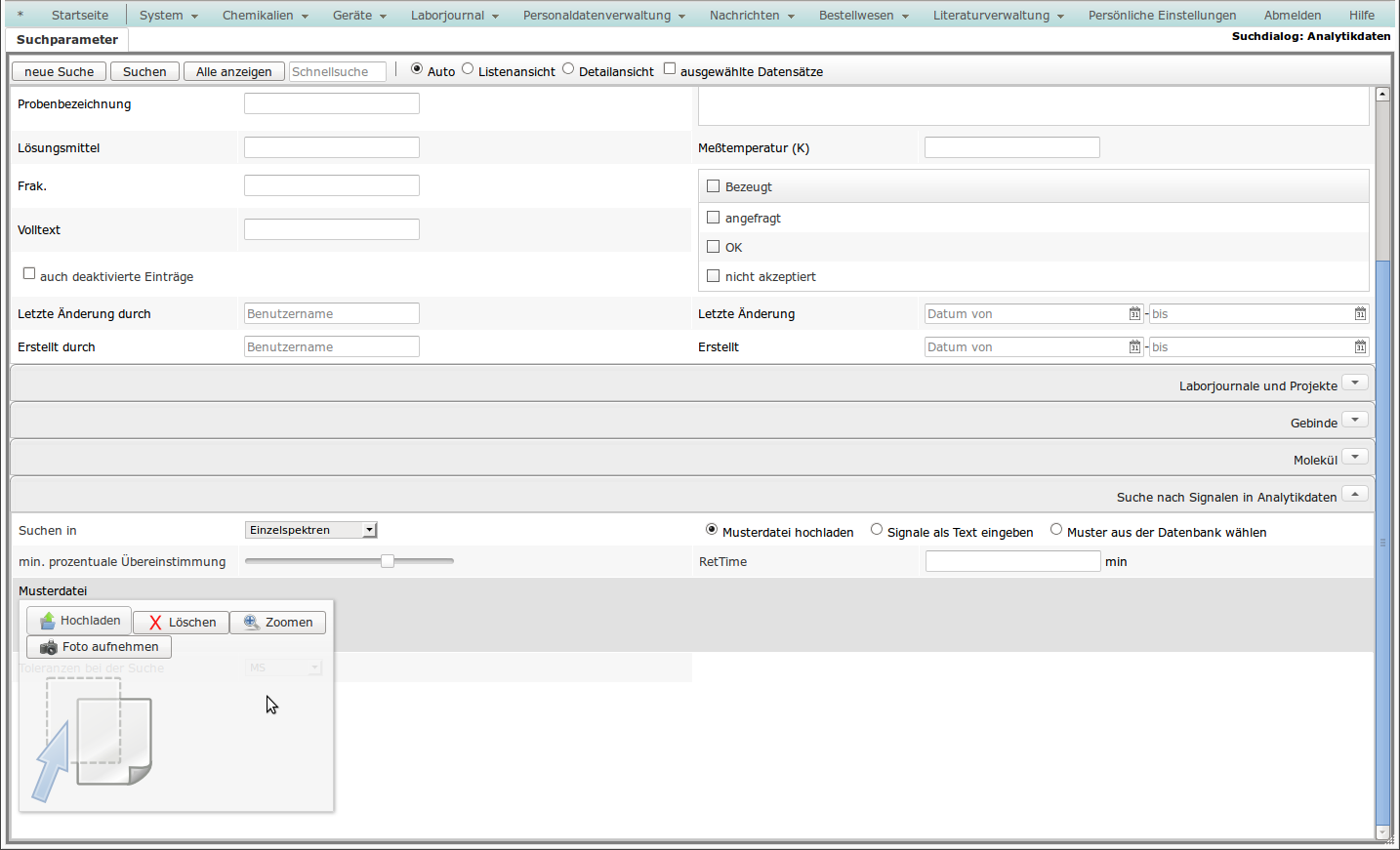
Task: Click the Zoomen magnifier button
Action: coord(278,623)
